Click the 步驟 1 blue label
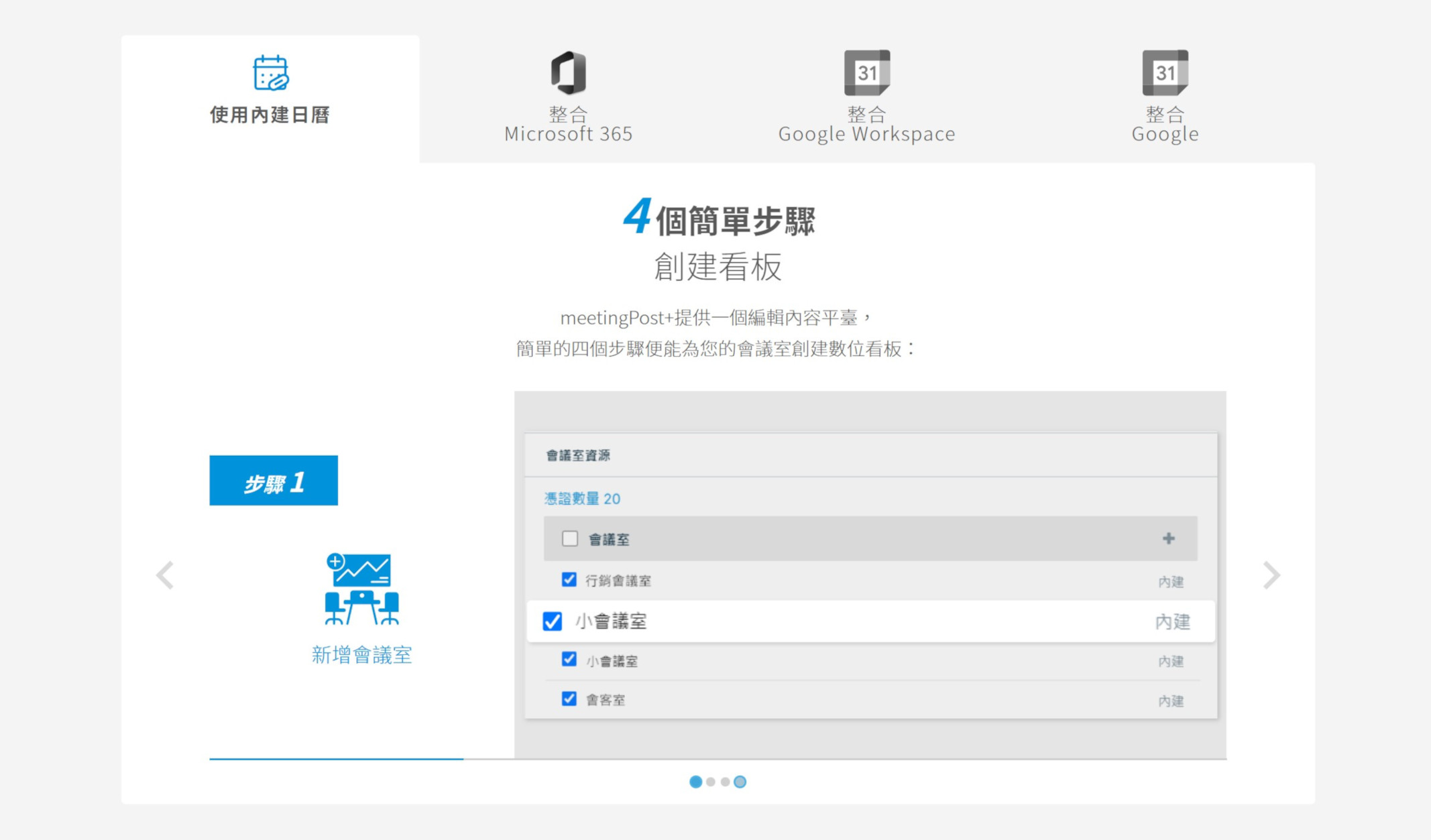Screen dimensions: 1431x840 coord(274,481)
